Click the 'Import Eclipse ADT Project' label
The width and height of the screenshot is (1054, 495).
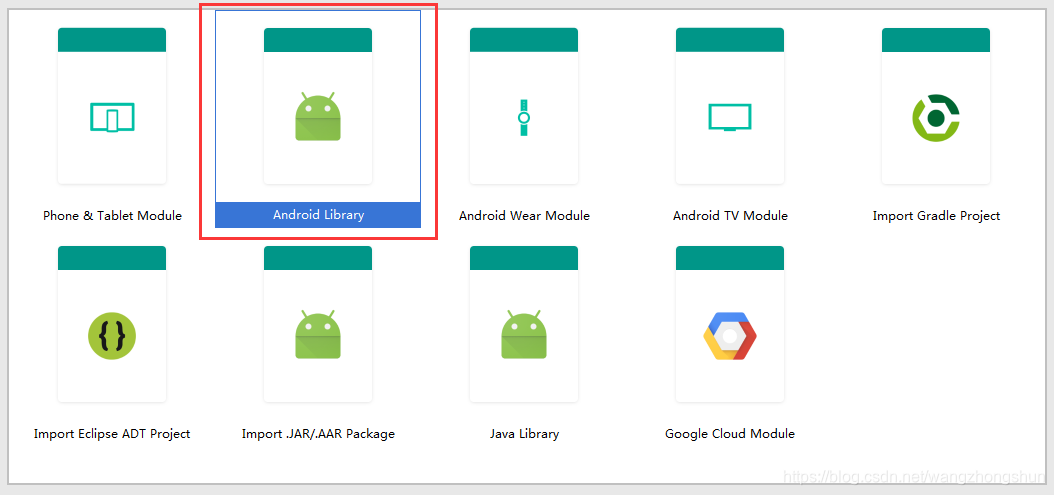coord(112,434)
